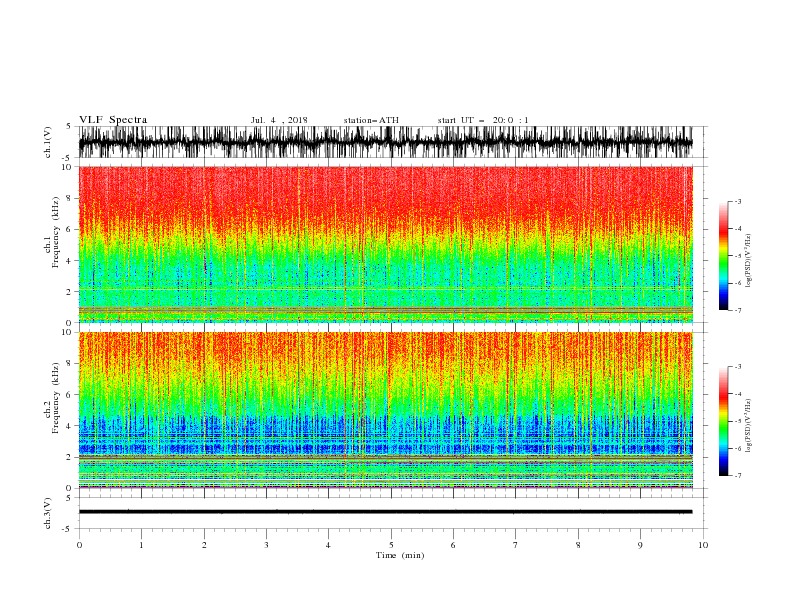Click the ch.3 flat voltage trace
Image resolution: width=792 pixels, height=612 pixels.
click(385, 512)
